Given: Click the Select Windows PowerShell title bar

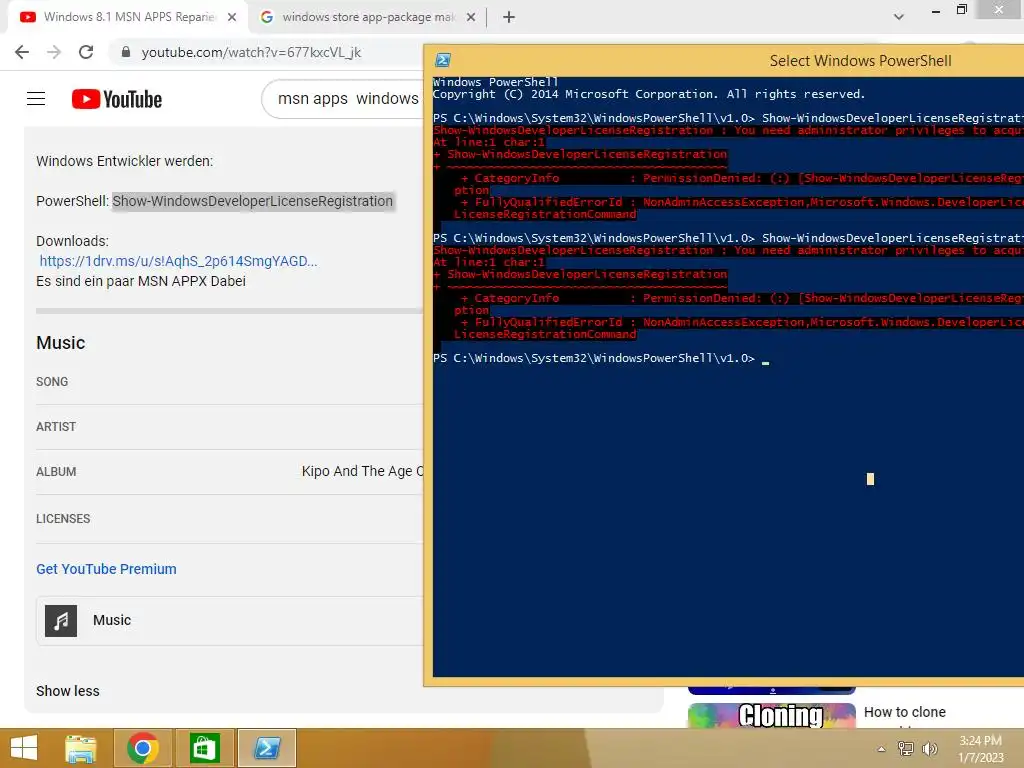Looking at the screenshot, I should click(x=860, y=61).
